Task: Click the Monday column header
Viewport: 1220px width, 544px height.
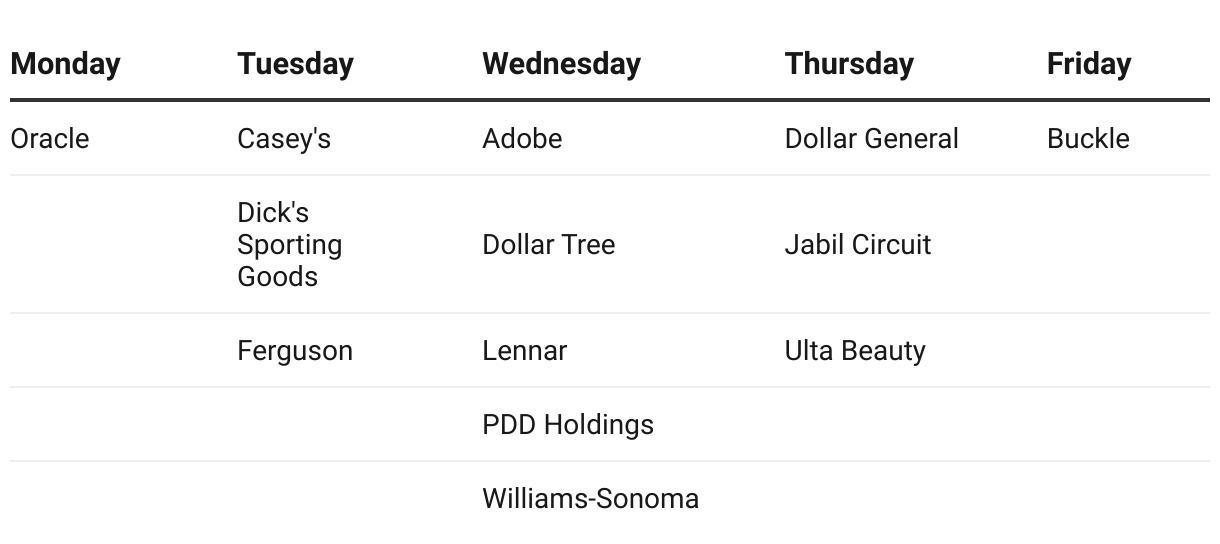Action: [x=65, y=64]
